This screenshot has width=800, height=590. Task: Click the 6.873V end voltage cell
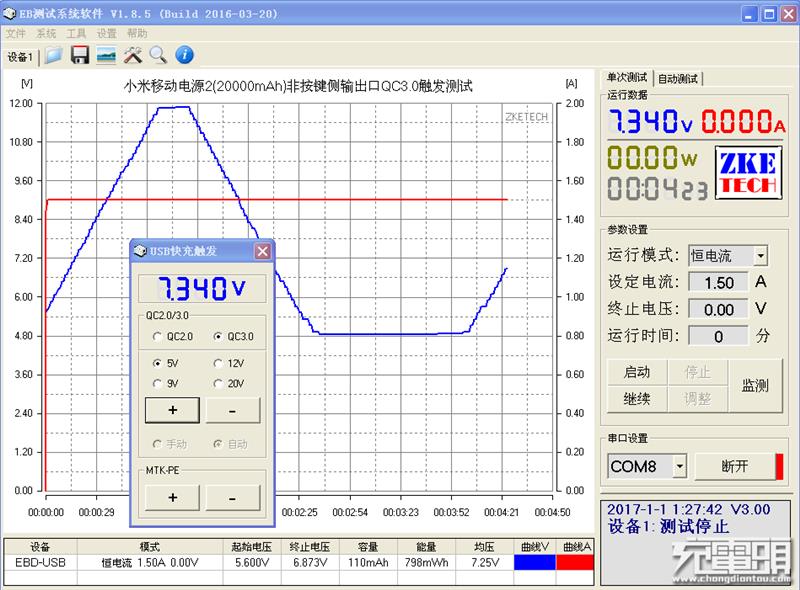click(310, 562)
